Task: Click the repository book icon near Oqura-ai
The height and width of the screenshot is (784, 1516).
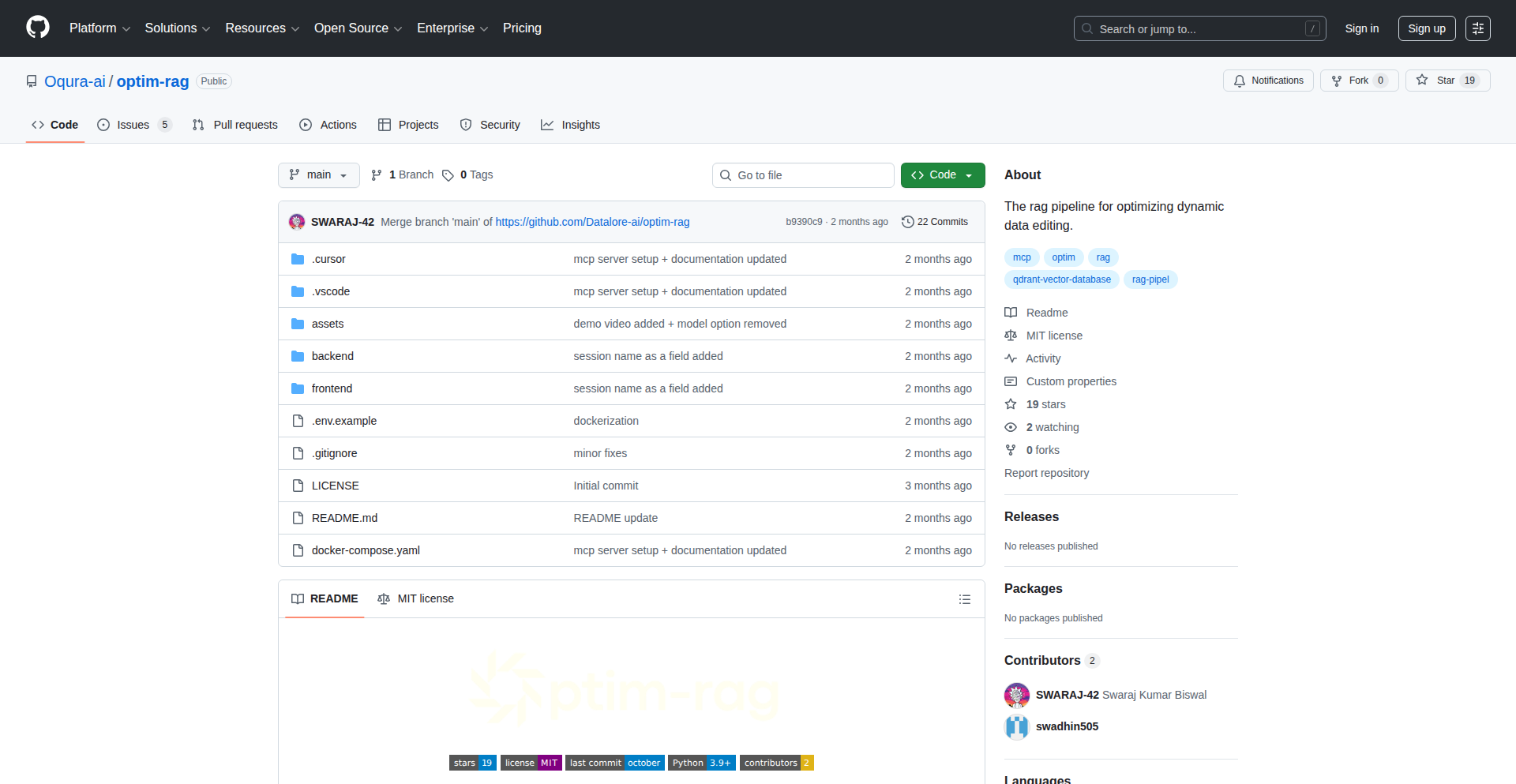Action: tap(32, 81)
